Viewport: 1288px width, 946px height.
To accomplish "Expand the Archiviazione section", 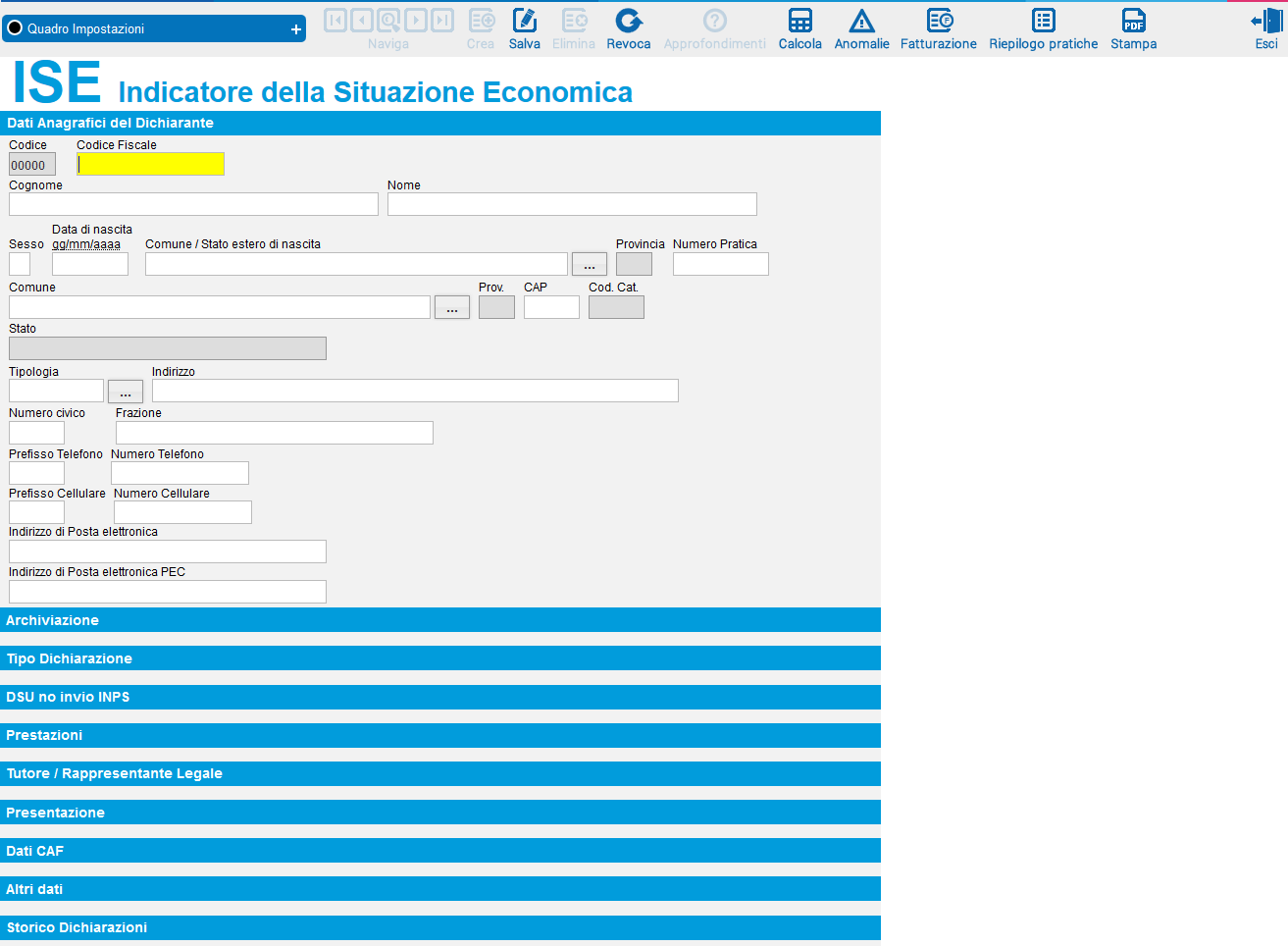I will [440, 620].
